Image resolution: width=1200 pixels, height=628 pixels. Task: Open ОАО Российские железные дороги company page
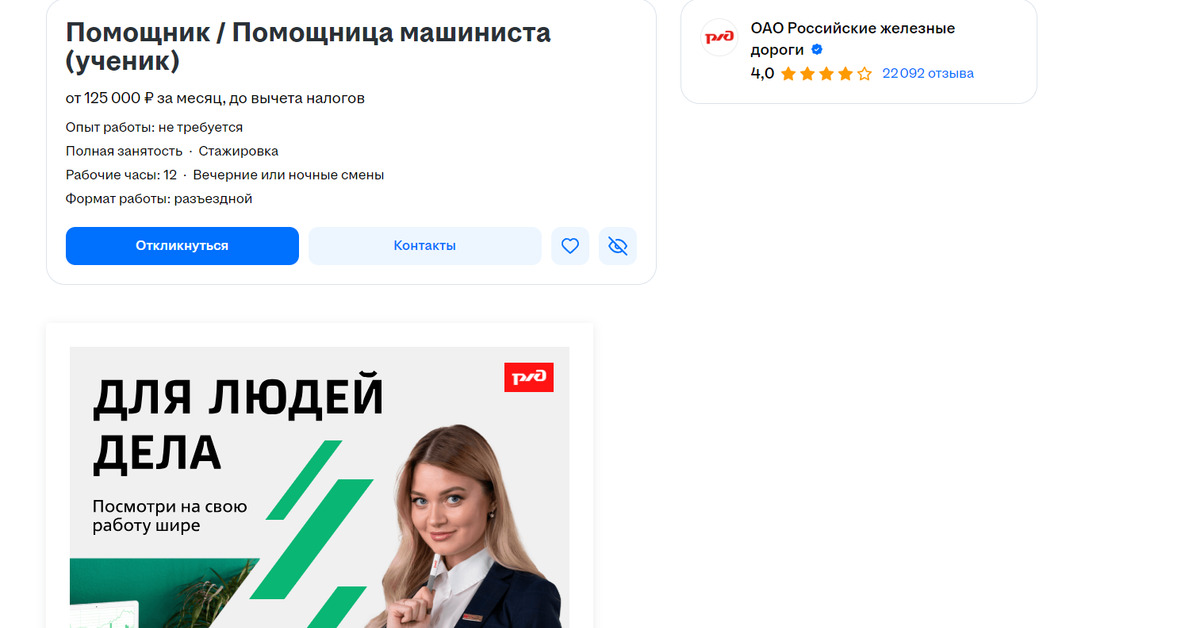coord(853,39)
